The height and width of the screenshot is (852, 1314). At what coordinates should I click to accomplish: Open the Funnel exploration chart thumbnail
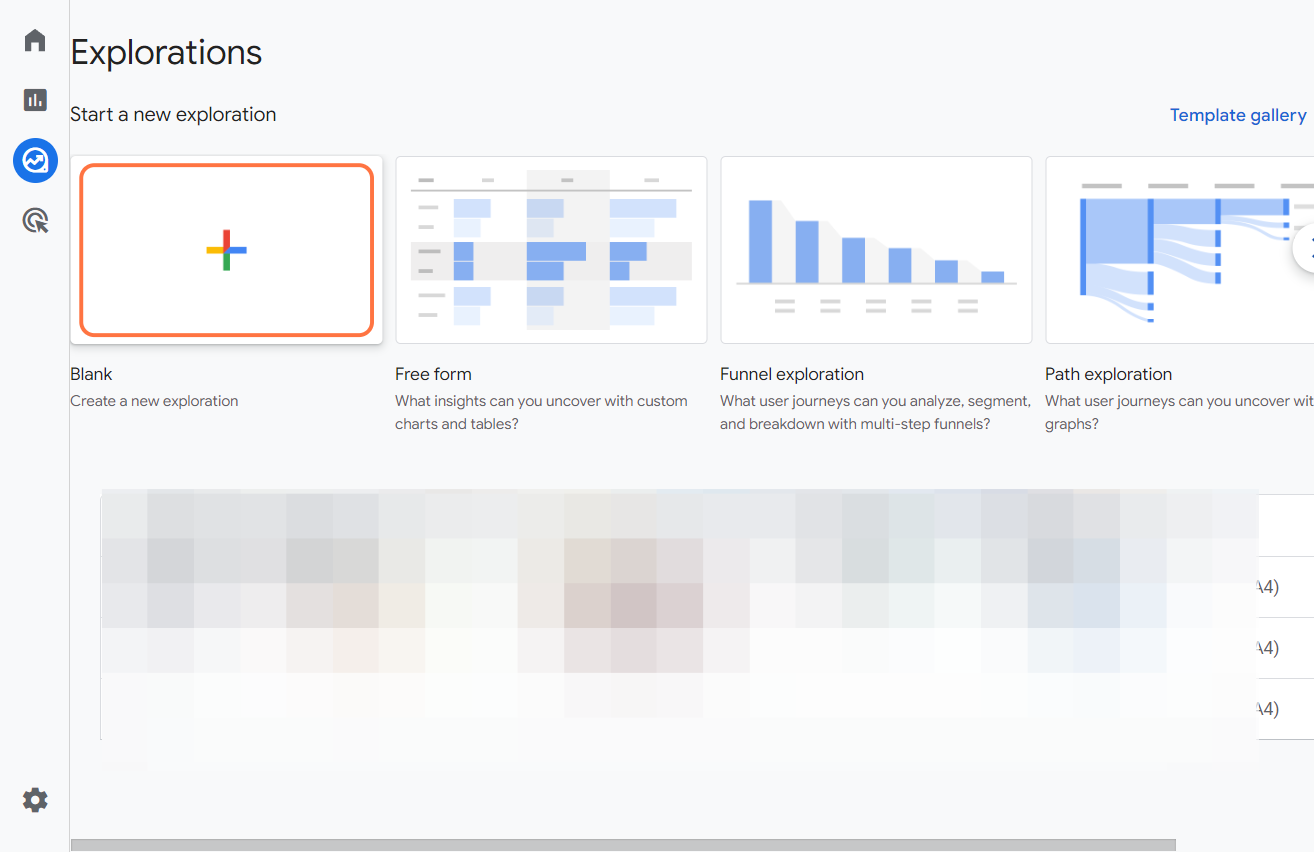(876, 250)
